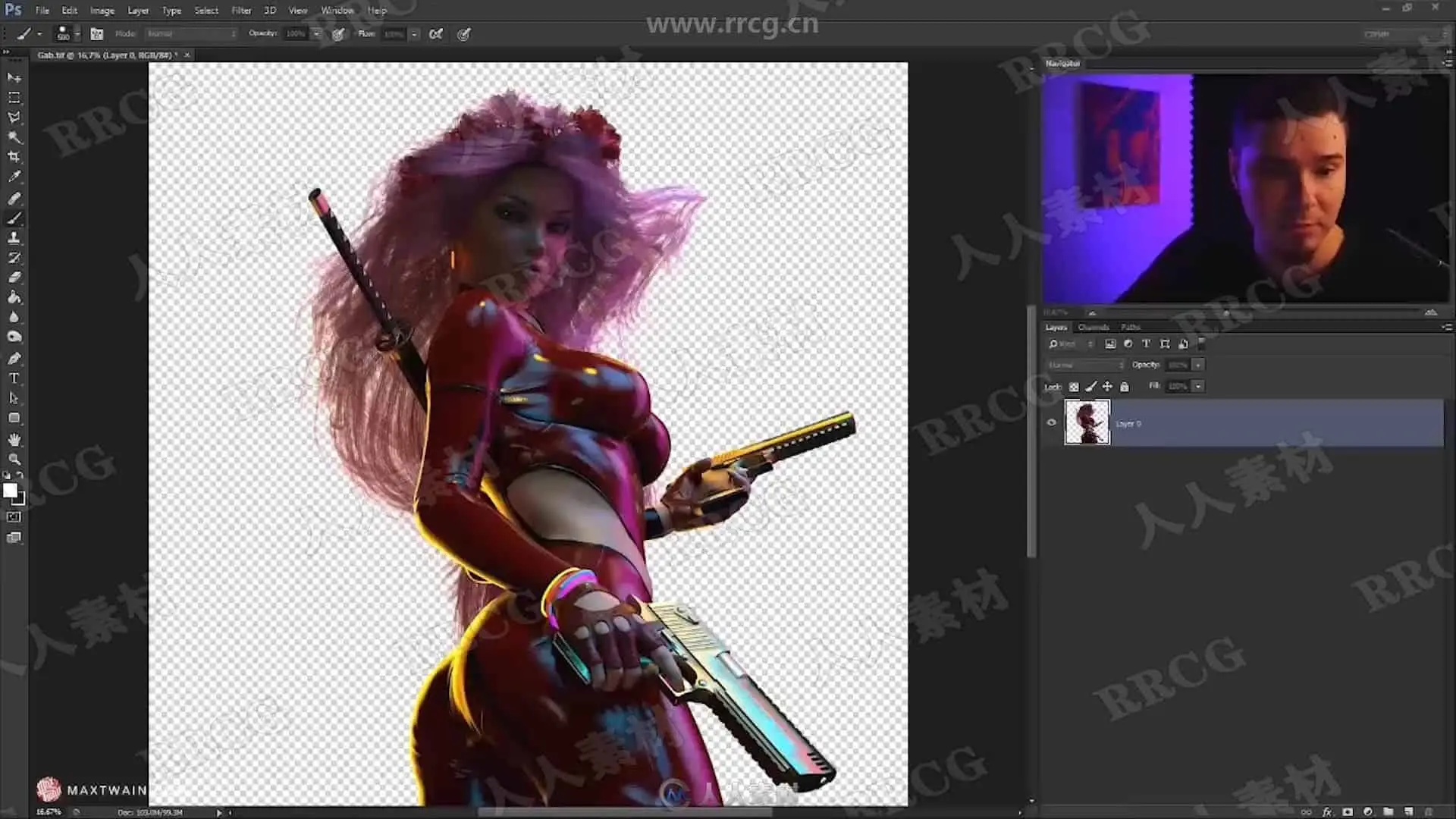Click Link layers icon
1456x819 pixels.
(x=1306, y=811)
